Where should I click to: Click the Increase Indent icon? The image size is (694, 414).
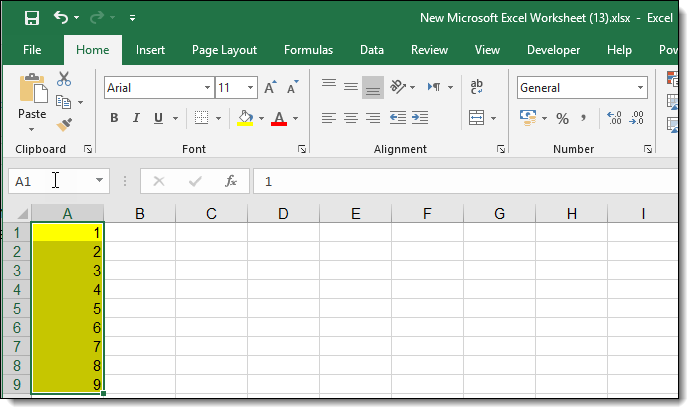(x=420, y=118)
